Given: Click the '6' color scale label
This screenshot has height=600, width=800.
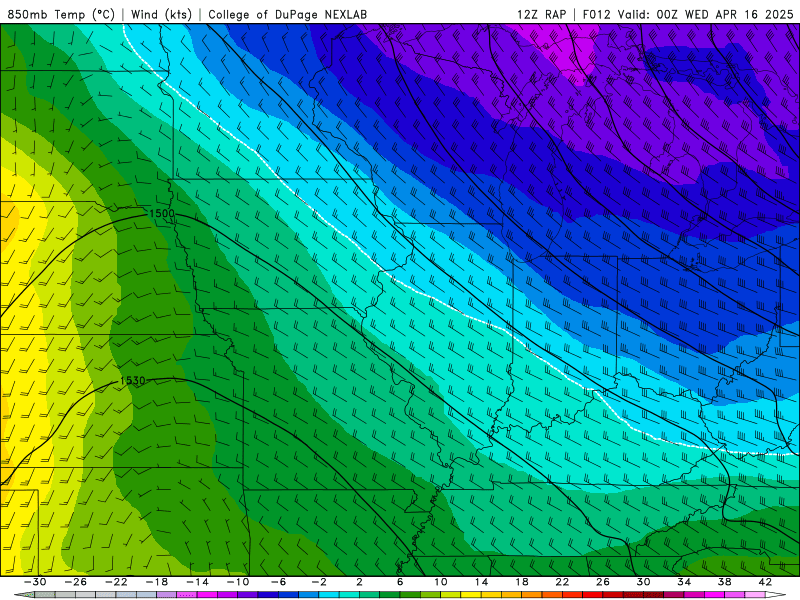Looking at the screenshot, I should pyautogui.click(x=400, y=582).
